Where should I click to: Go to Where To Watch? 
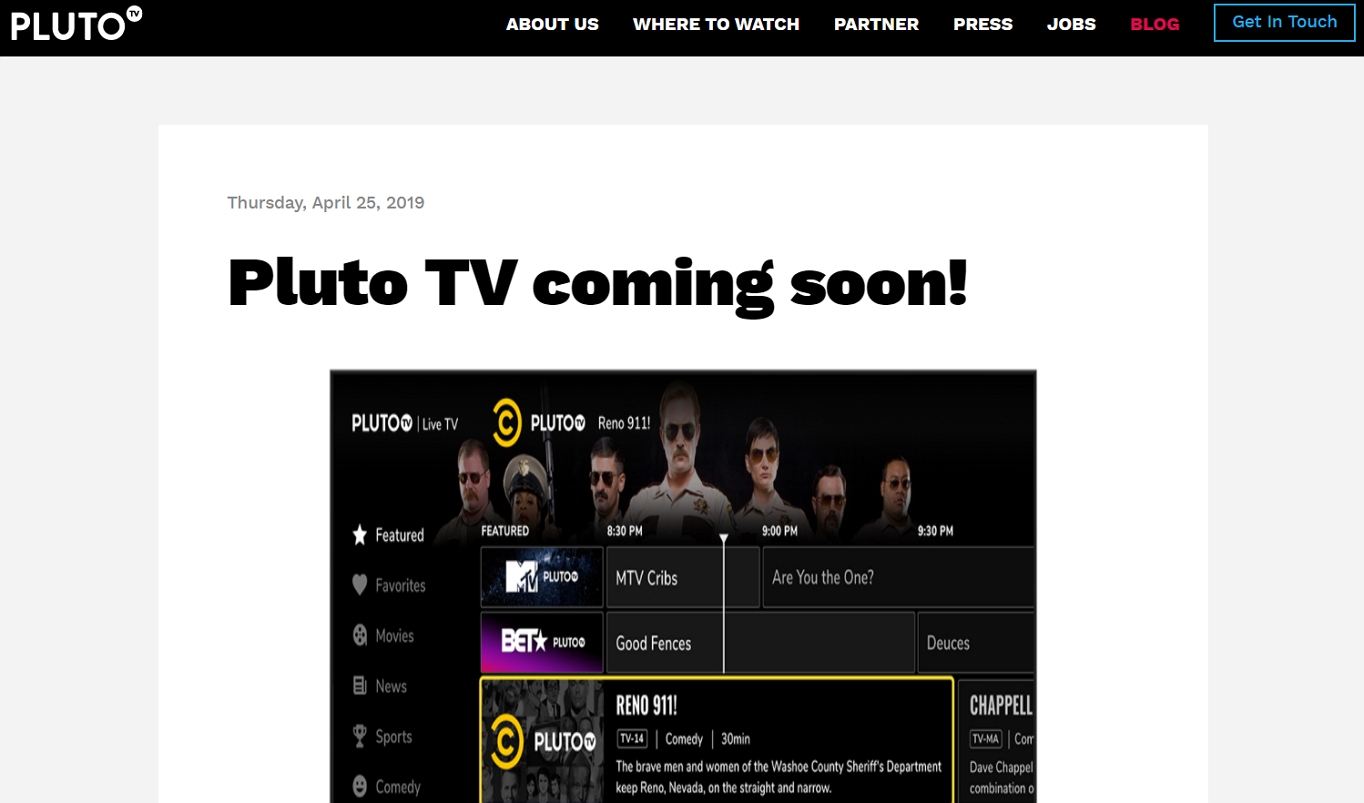(716, 24)
